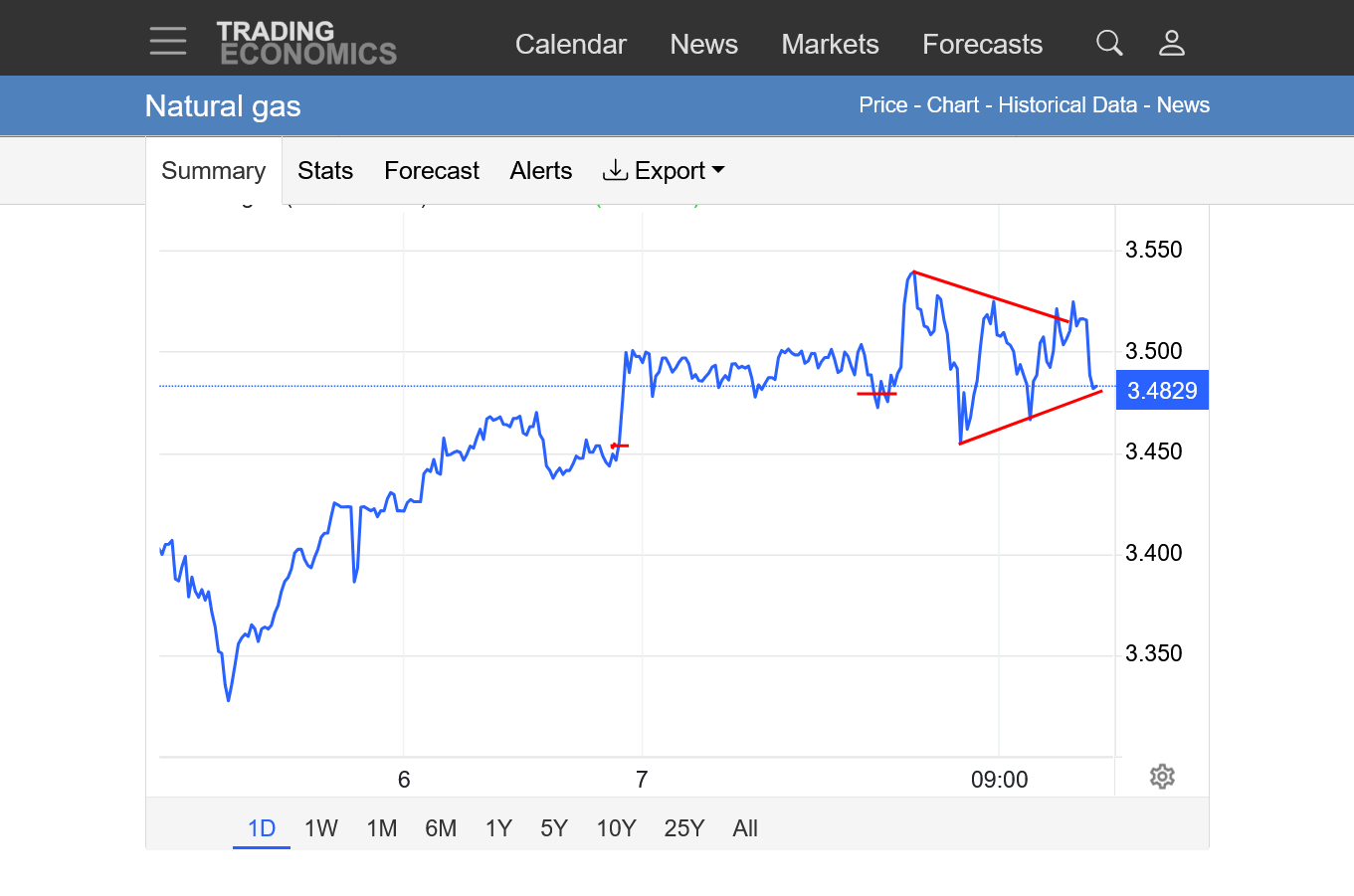Open the user account icon
The image size is (1354, 896).
1171,43
